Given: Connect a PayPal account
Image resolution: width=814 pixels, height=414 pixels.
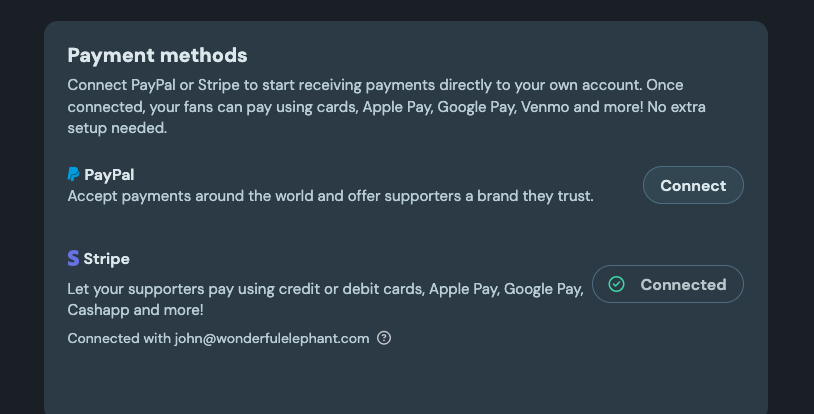Looking at the screenshot, I should [693, 185].
